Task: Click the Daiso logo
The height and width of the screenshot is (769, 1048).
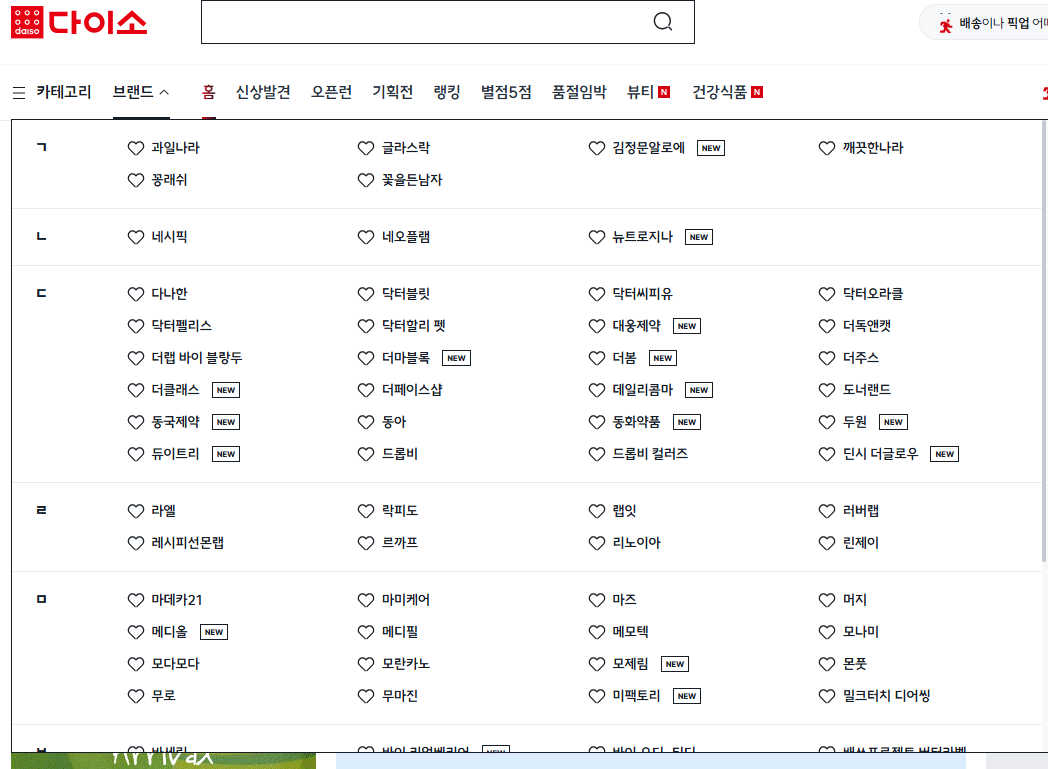Action: (79, 22)
